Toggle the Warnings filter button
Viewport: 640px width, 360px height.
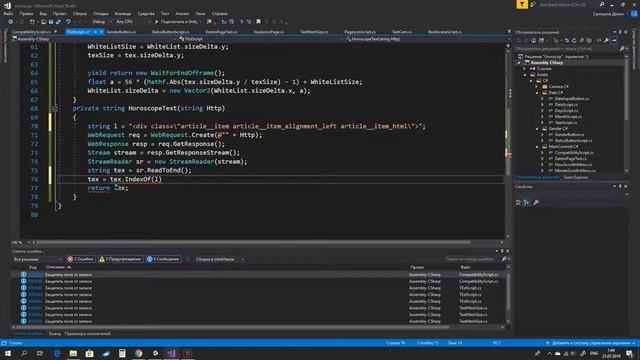tap(120, 259)
